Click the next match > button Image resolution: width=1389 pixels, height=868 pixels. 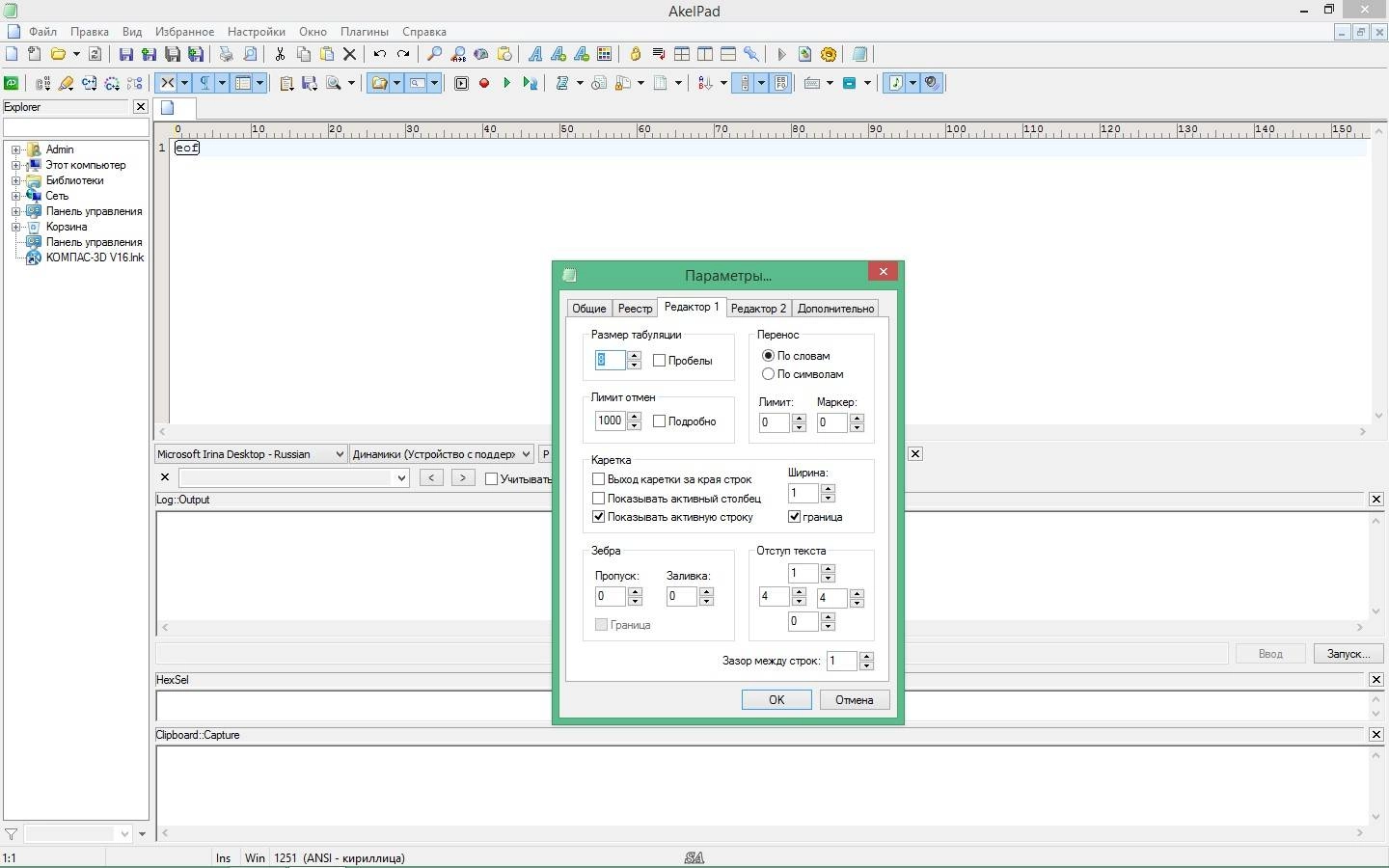(x=463, y=478)
